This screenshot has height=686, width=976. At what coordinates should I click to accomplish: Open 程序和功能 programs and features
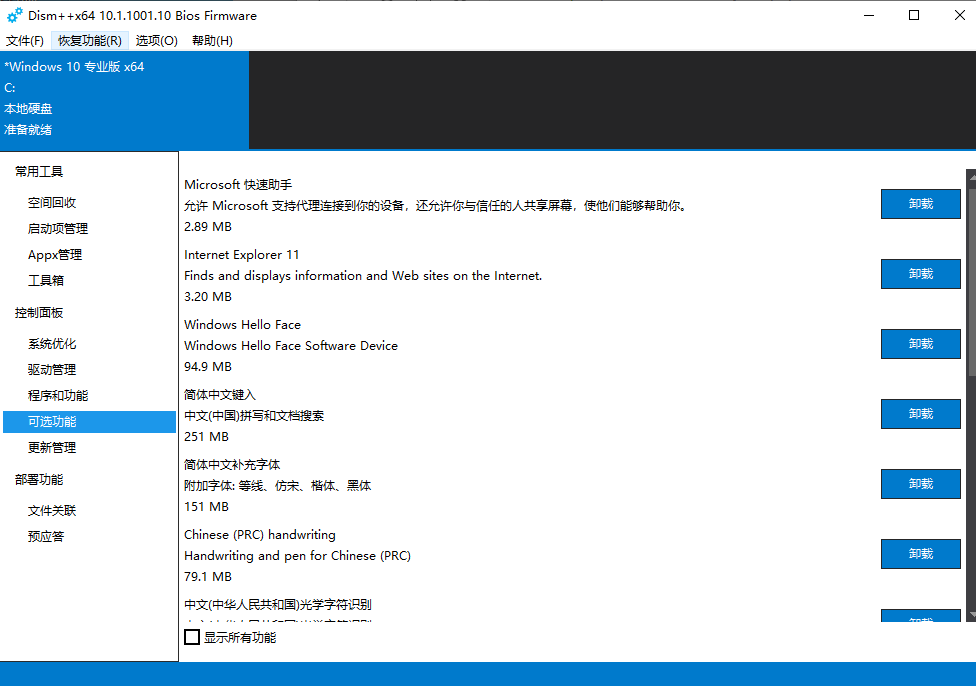pos(60,395)
